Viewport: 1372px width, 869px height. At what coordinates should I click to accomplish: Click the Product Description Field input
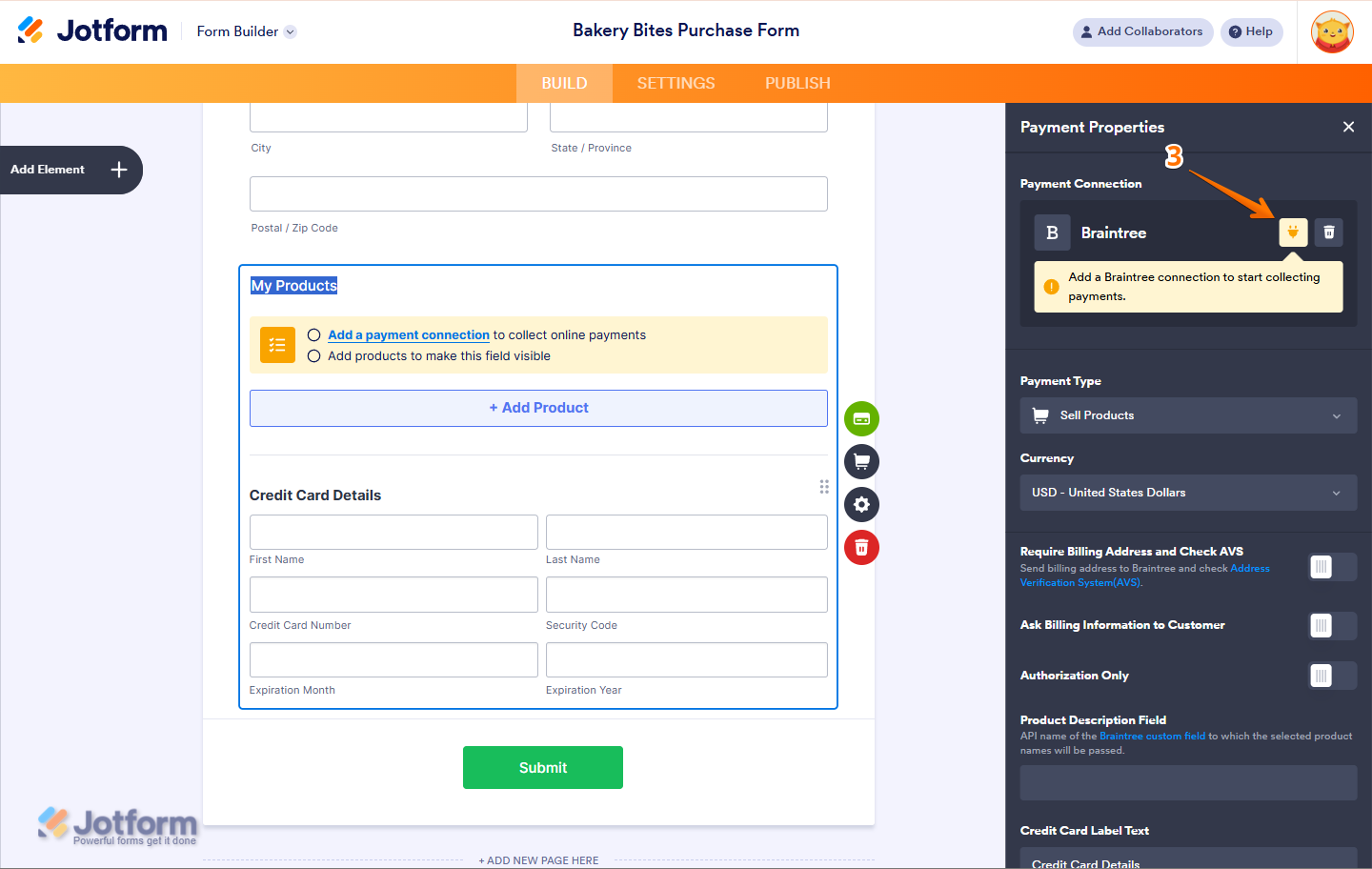(1188, 782)
